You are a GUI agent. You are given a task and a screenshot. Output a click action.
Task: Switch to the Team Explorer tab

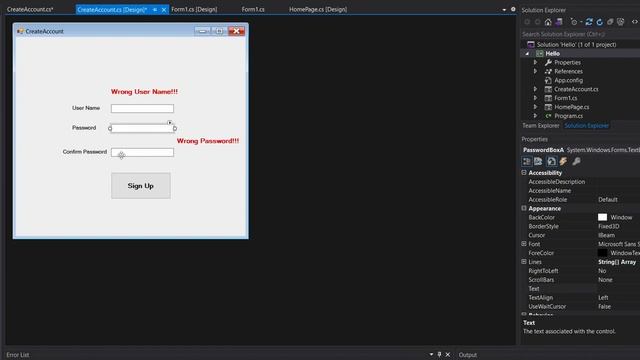(x=540, y=126)
